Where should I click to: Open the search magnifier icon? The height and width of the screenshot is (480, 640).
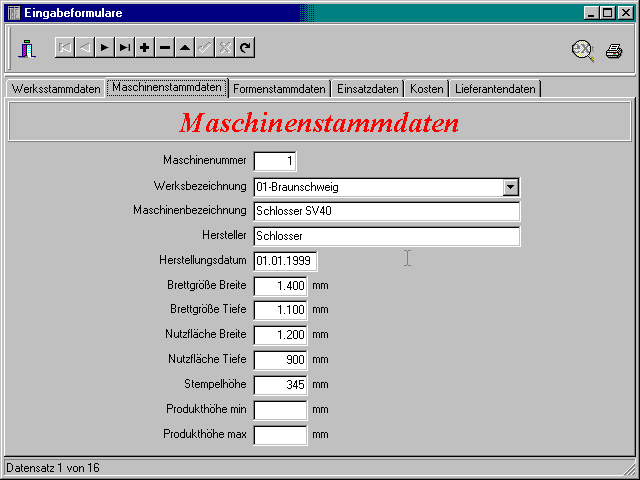tap(582, 50)
